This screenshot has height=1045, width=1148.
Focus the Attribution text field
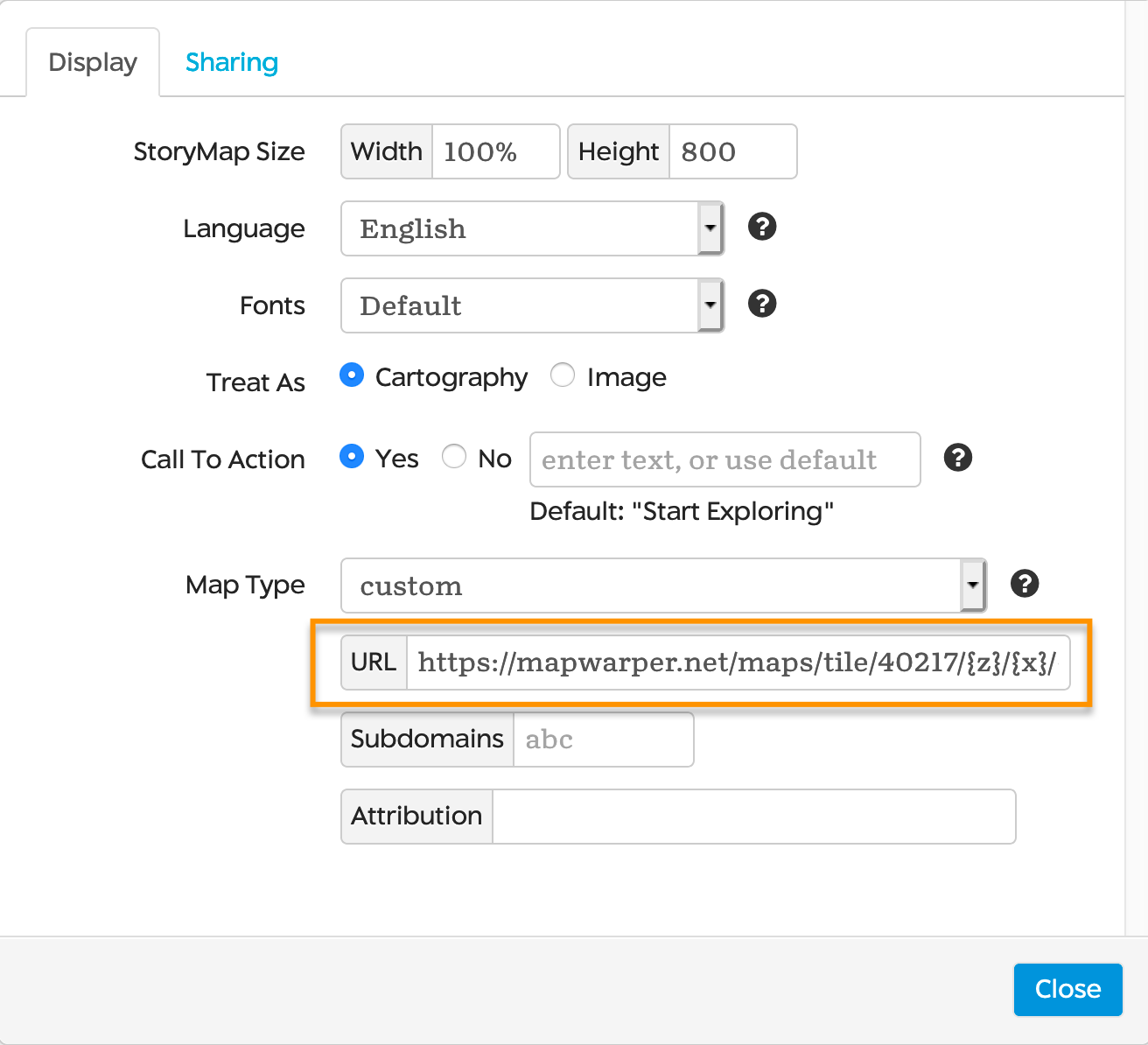[752, 816]
